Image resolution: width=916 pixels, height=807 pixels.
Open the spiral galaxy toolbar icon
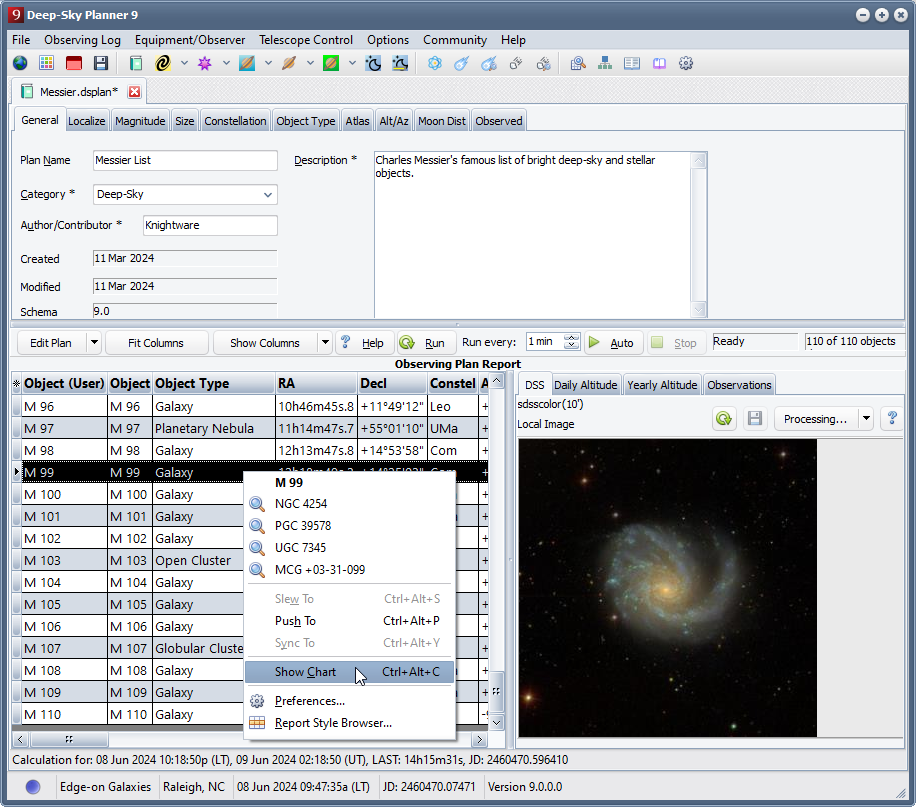tap(163, 63)
